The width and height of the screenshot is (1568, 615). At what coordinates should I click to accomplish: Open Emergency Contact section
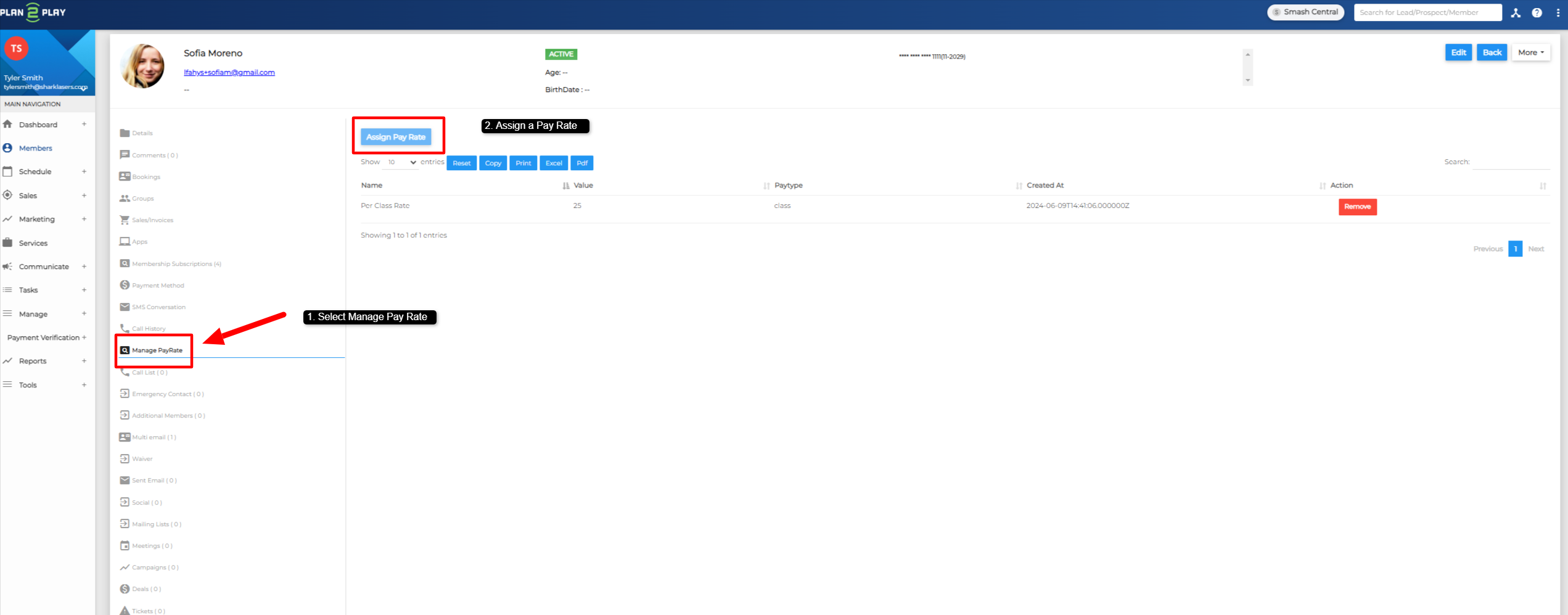click(x=168, y=394)
